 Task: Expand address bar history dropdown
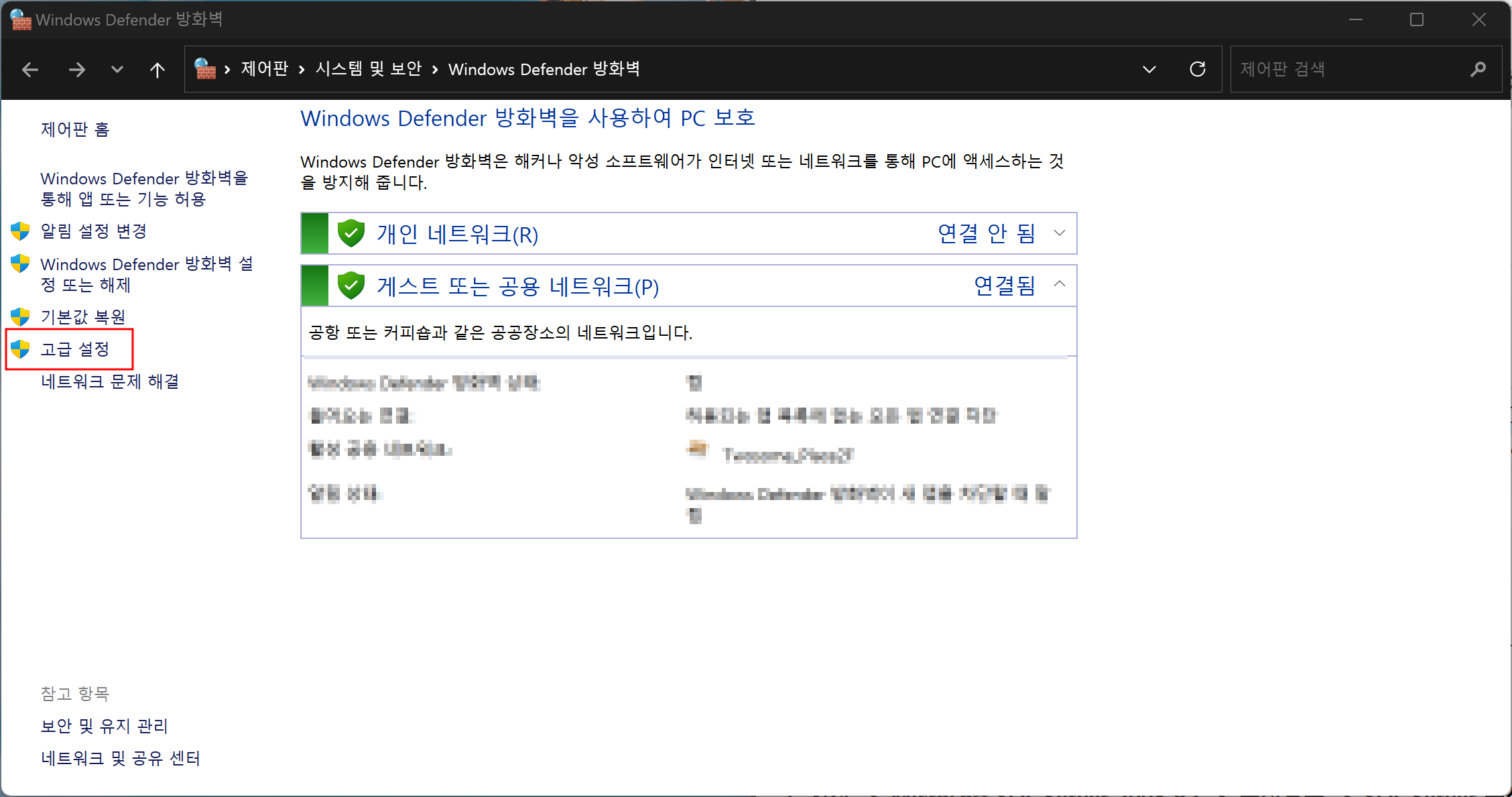click(1149, 69)
